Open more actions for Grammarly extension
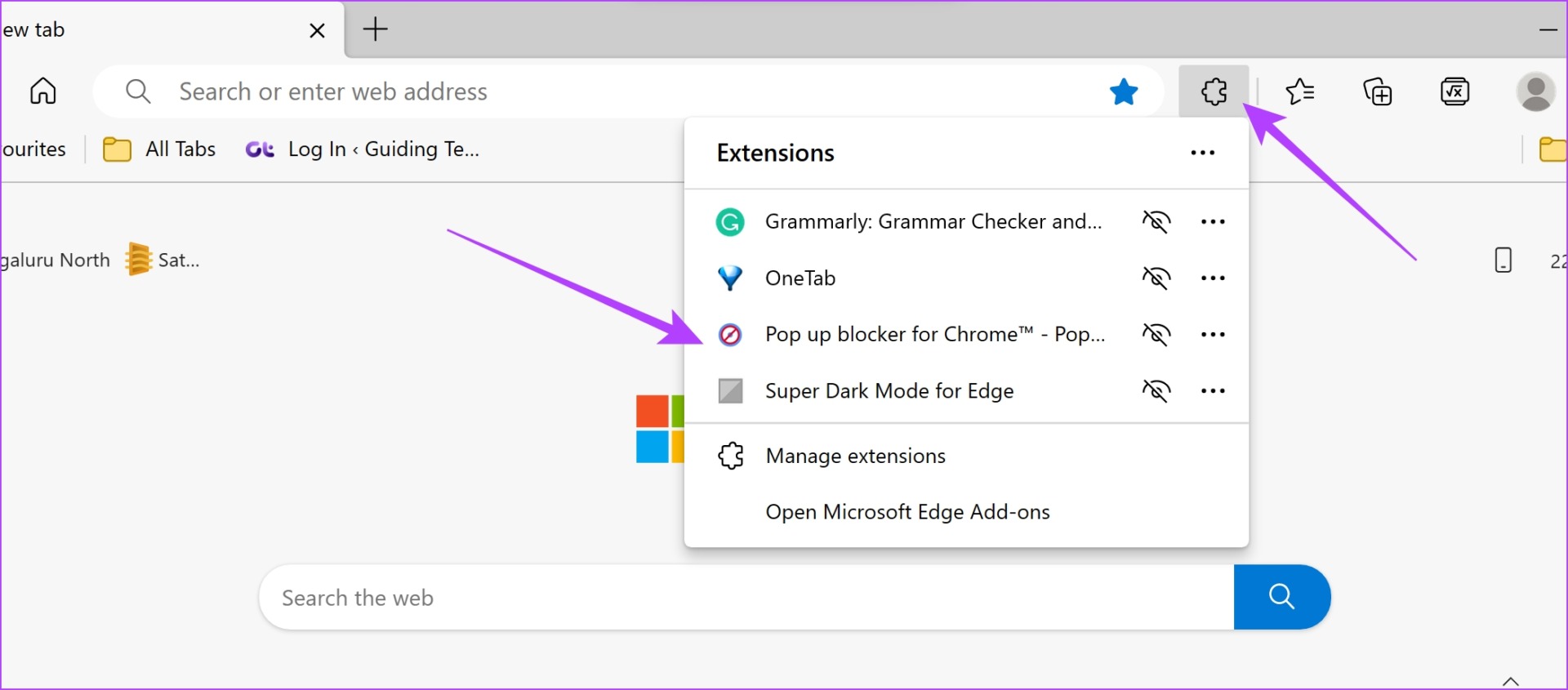This screenshot has width=1568, height=690. 1213,221
